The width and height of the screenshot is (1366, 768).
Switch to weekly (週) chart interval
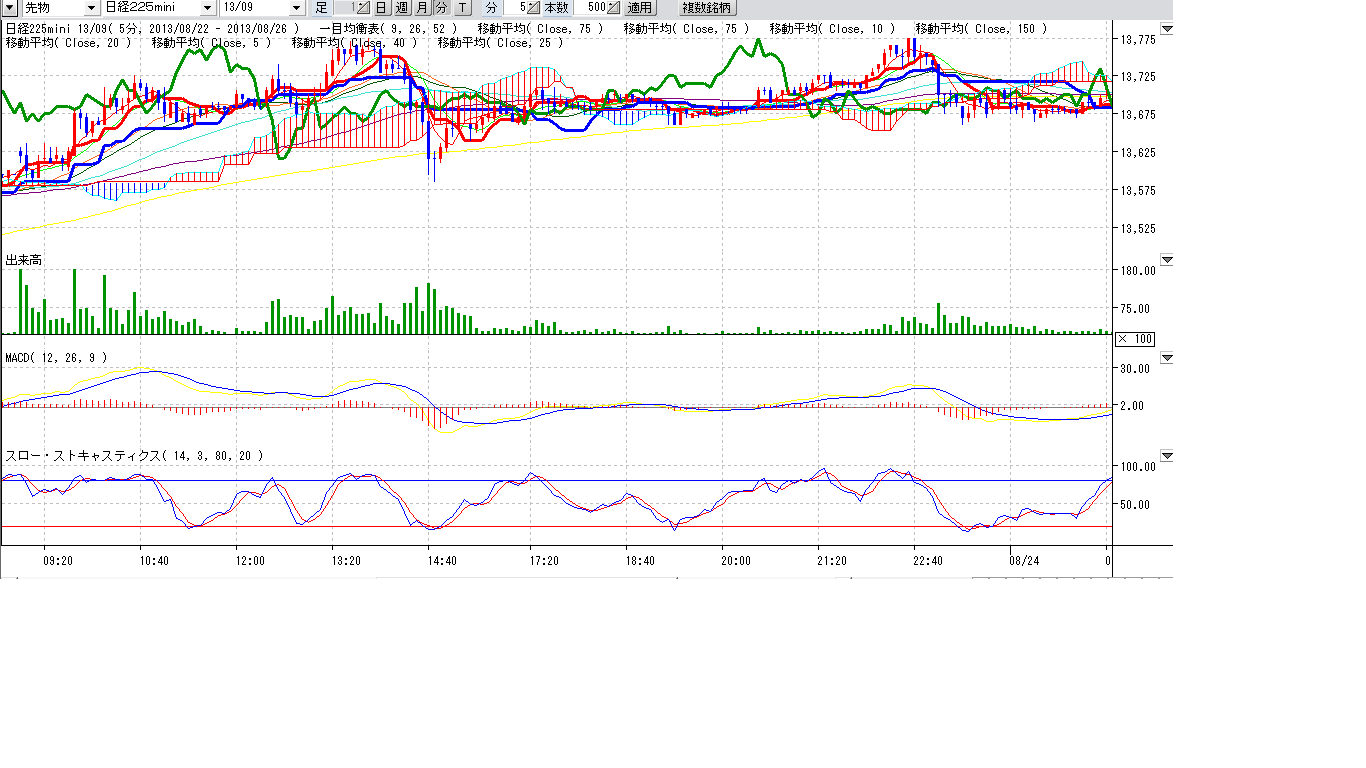(x=402, y=7)
